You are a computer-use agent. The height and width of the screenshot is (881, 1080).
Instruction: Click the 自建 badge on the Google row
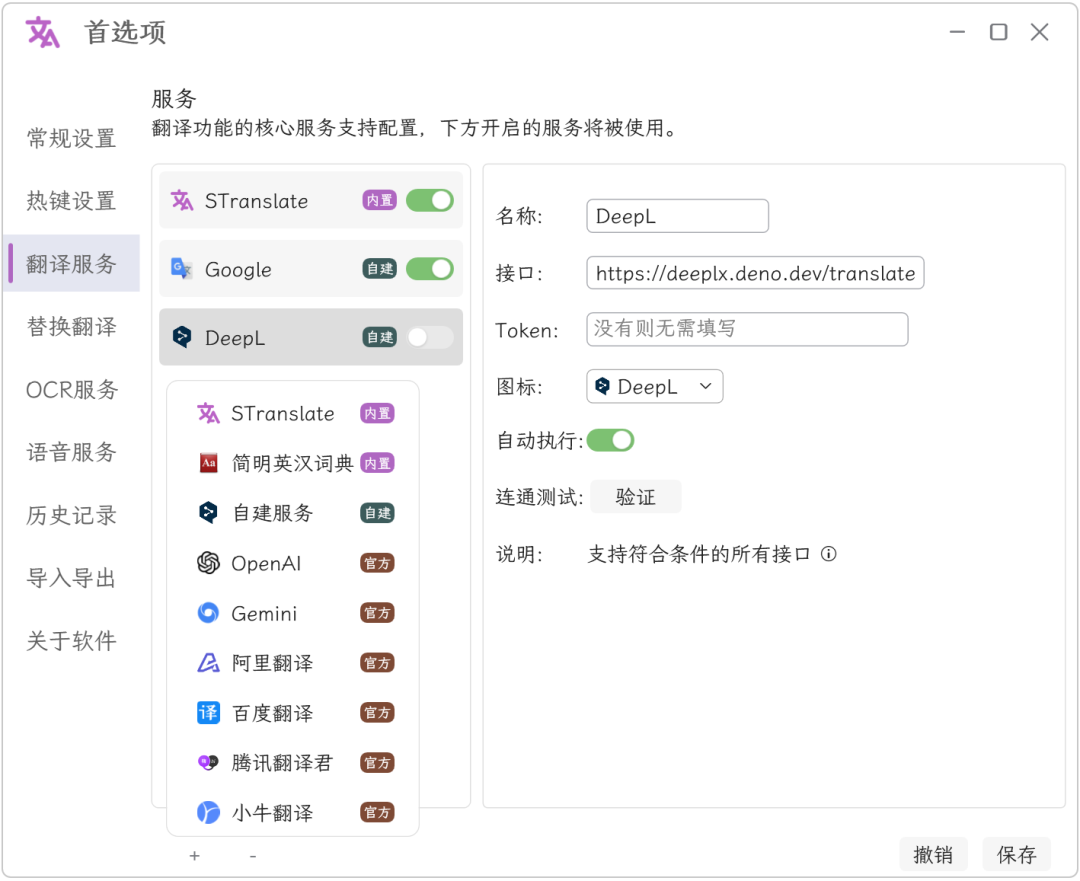coord(380,269)
